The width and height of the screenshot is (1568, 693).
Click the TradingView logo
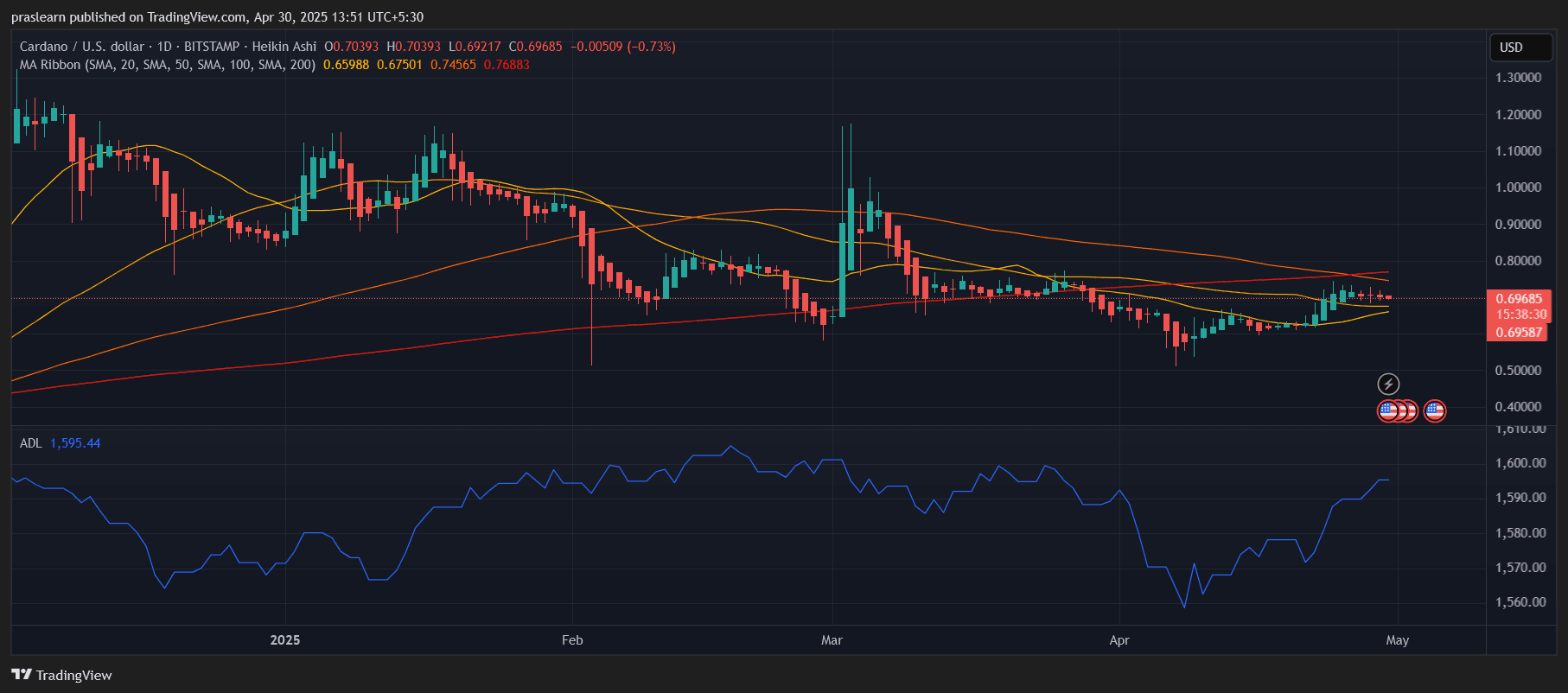(61, 675)
